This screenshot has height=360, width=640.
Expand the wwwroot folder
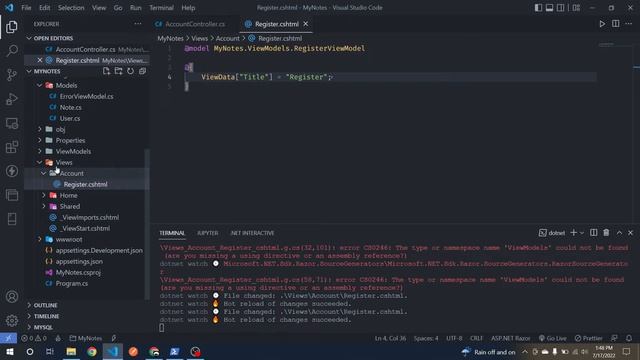point(40,239)
